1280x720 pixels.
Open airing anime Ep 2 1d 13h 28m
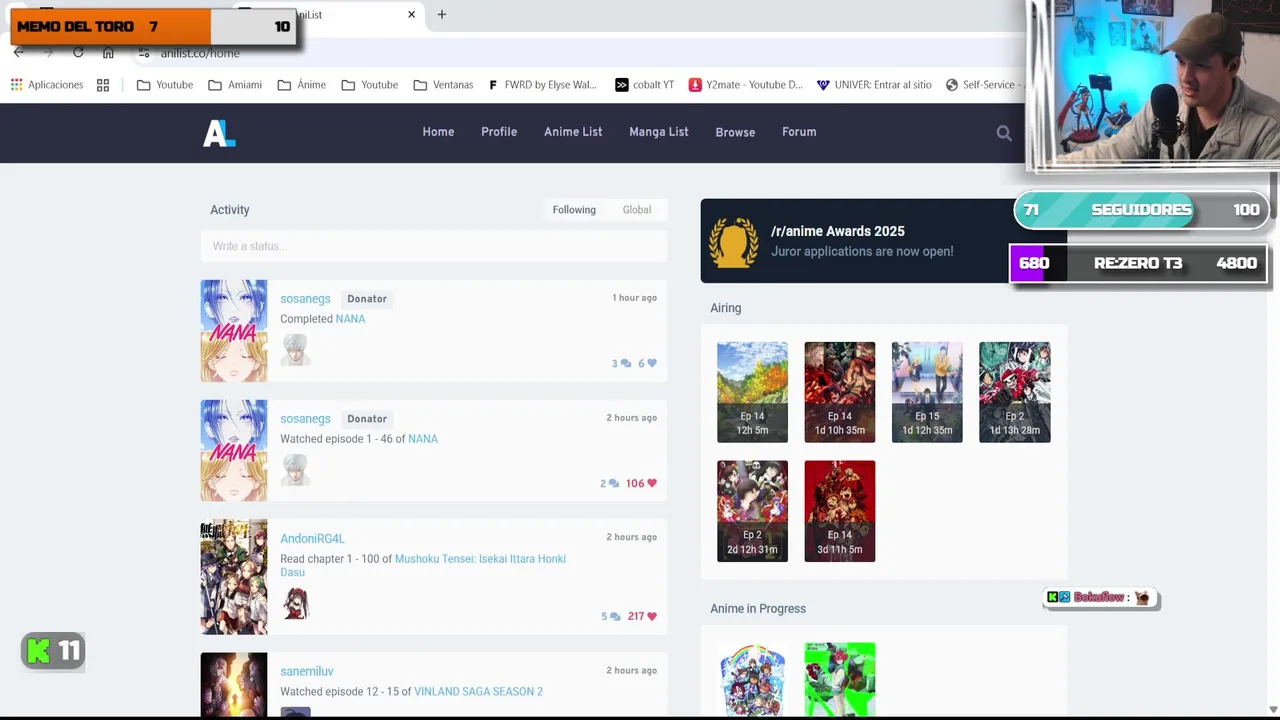[x=1015, y=392]
